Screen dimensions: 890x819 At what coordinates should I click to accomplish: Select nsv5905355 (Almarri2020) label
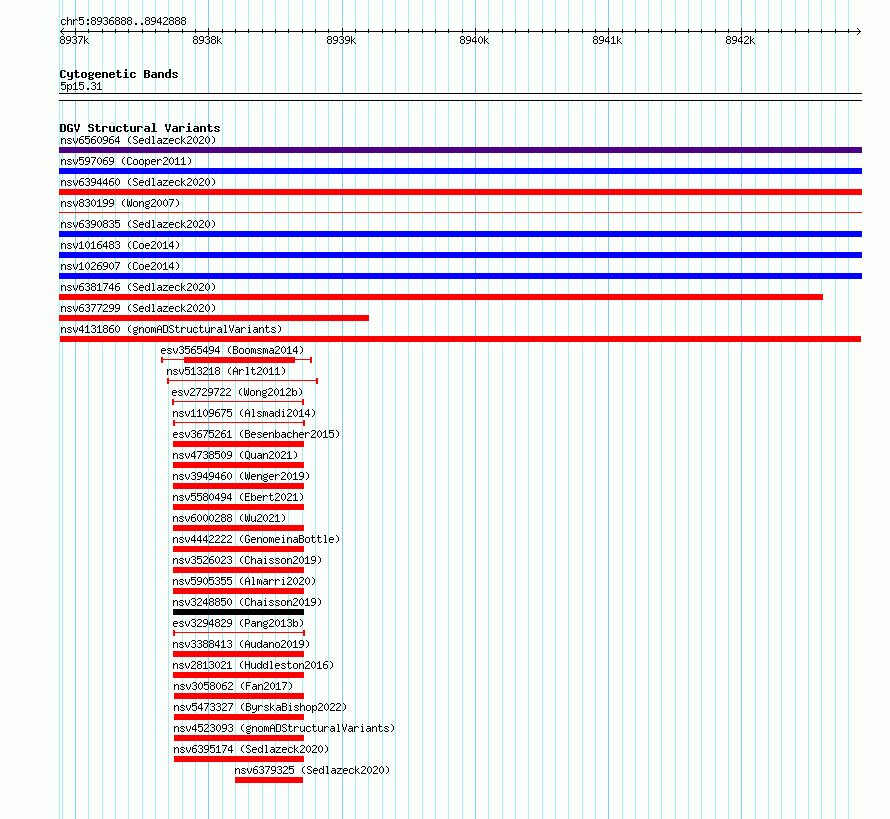pyautogui.click(x=244, y=581)
